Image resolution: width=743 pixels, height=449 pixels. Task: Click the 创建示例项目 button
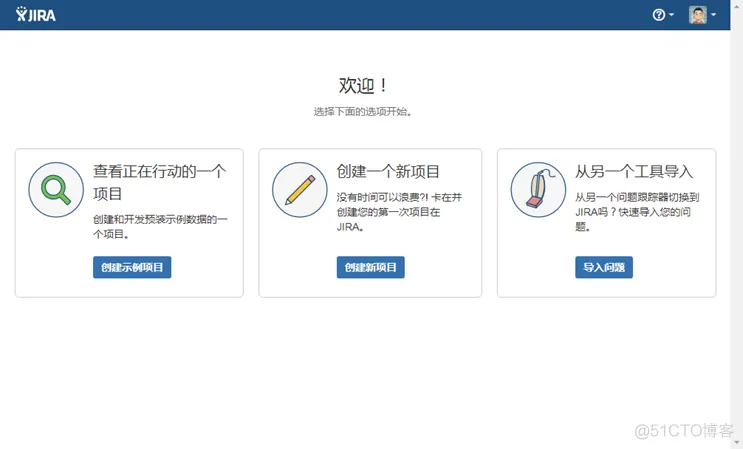132,267
